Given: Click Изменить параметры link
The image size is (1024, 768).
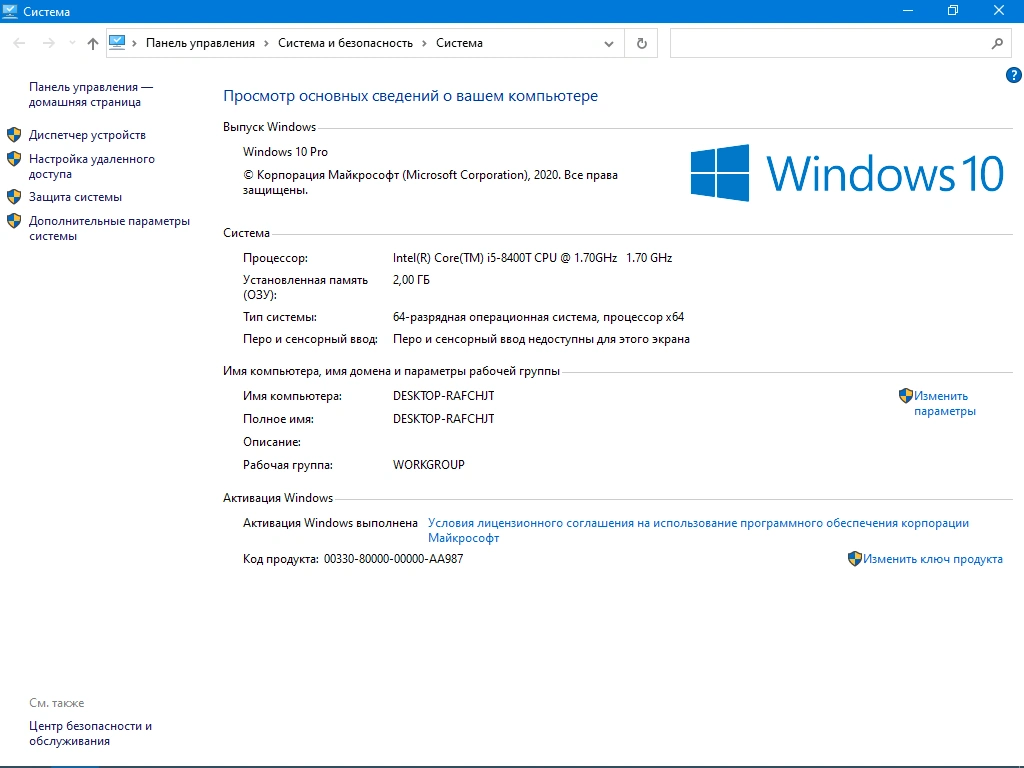Looking at the screenshot, I should click(944, 404).
